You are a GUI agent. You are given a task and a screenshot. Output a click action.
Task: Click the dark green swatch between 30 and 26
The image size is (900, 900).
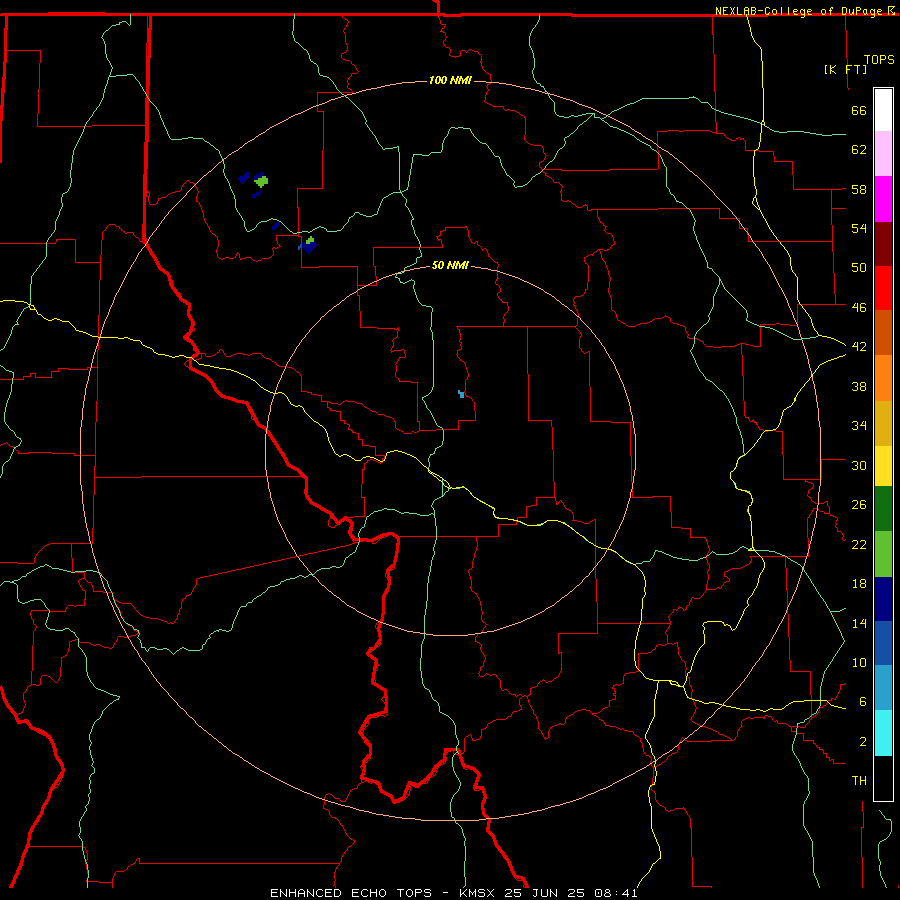point(883,509)
